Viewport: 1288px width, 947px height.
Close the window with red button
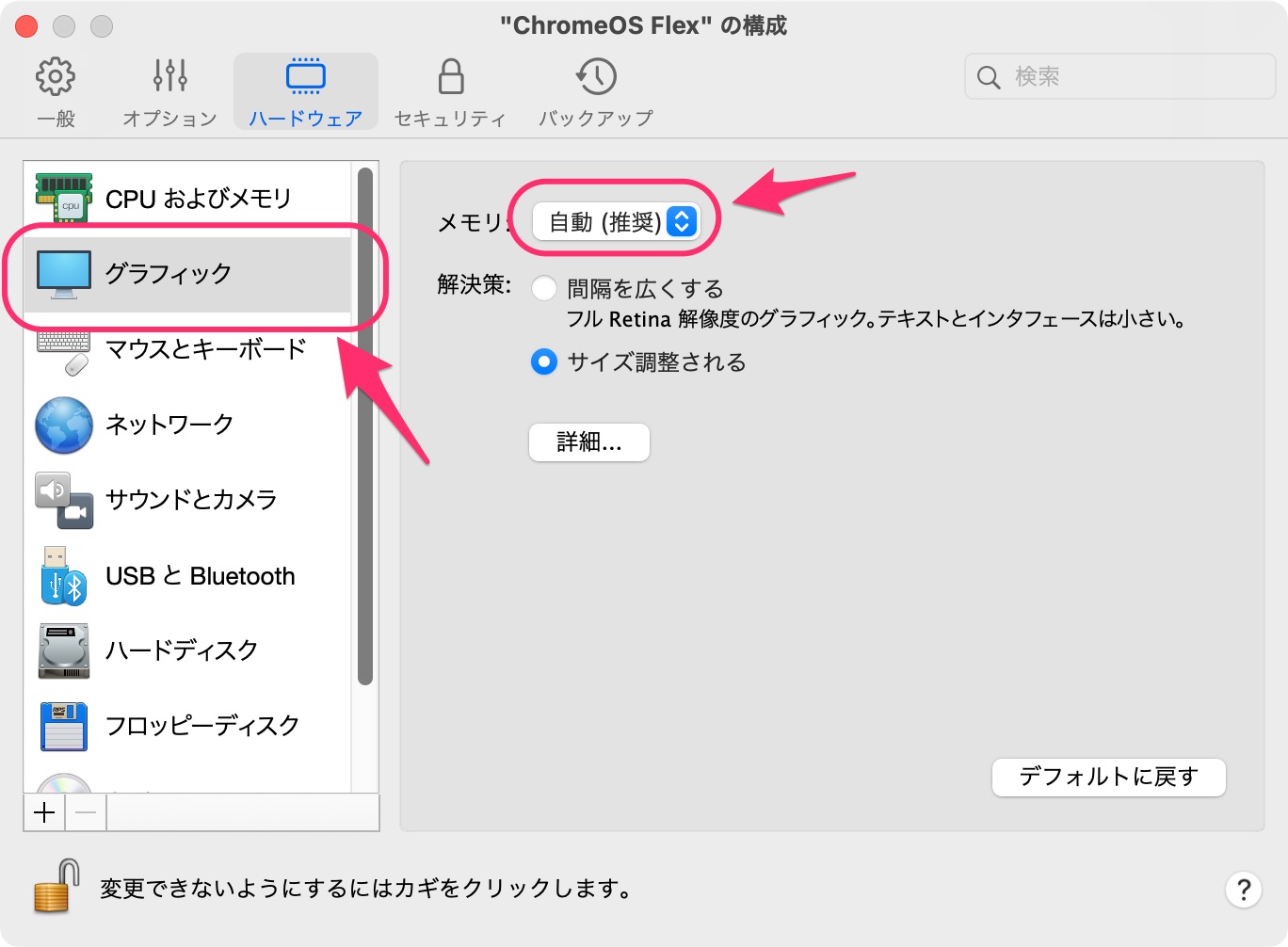pyautogui.click(x=26, y=26)
